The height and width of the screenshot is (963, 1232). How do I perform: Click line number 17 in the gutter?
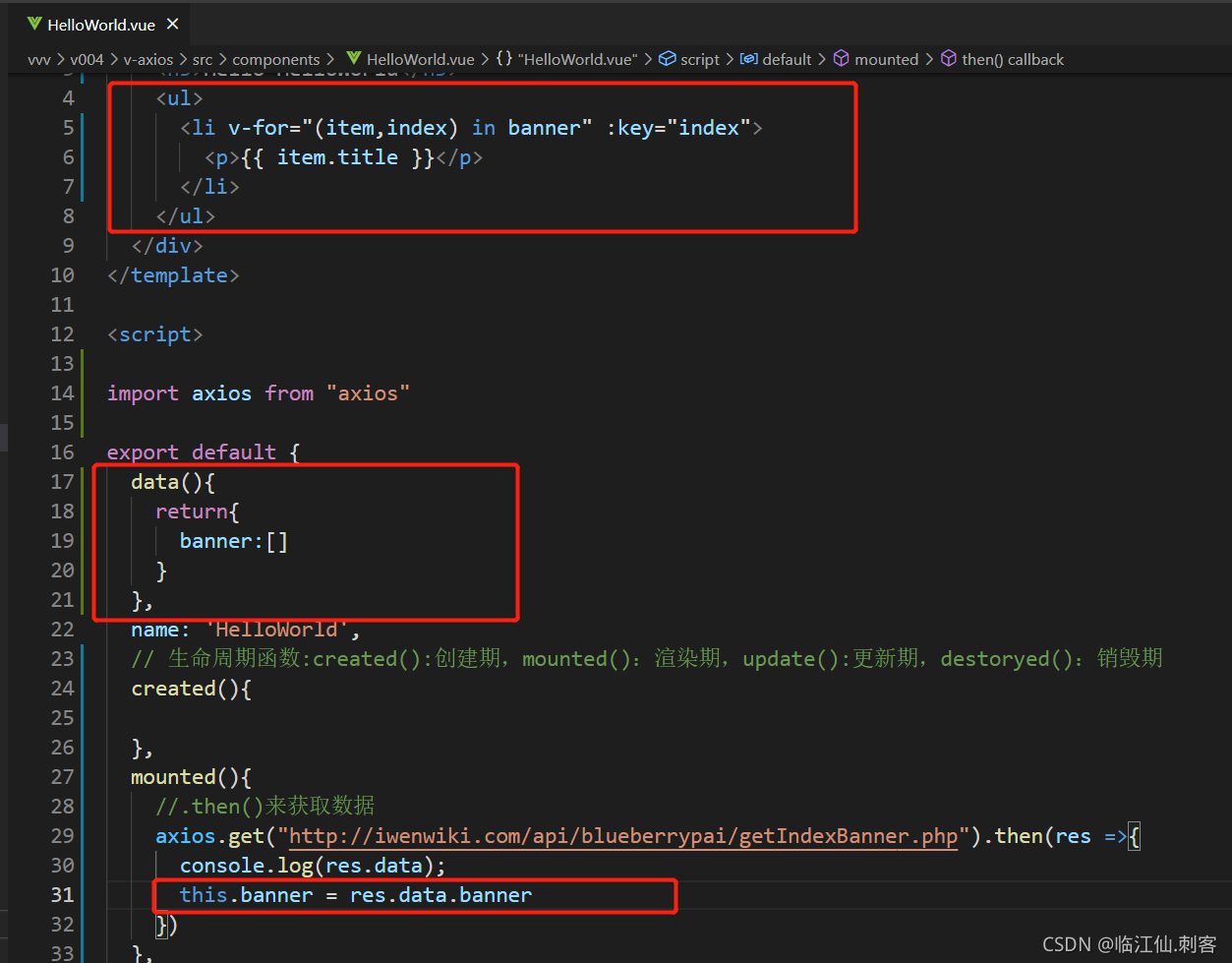[62, 481]
